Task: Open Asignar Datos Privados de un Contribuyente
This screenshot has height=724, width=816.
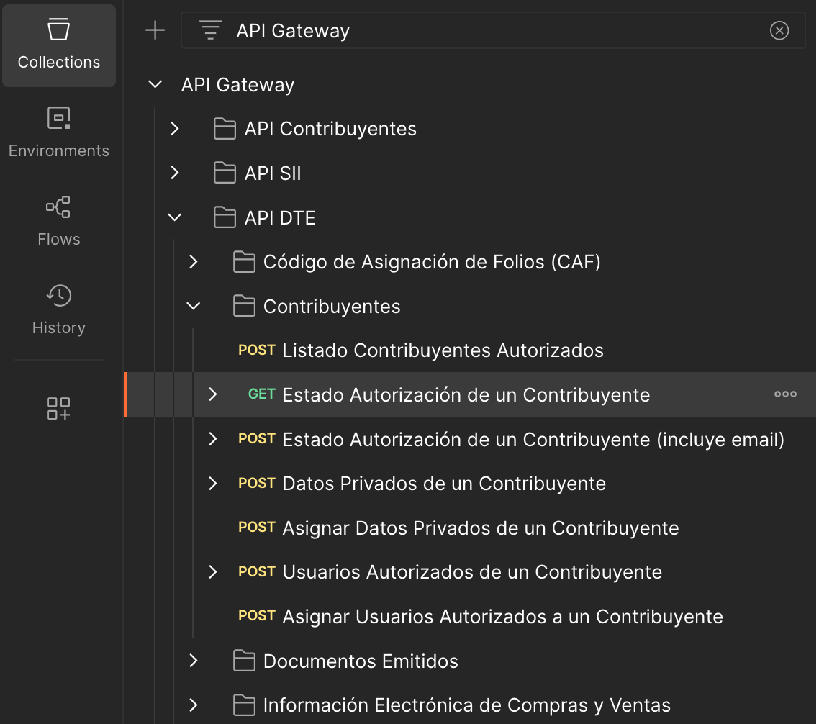Action: [x=480, y=528]
